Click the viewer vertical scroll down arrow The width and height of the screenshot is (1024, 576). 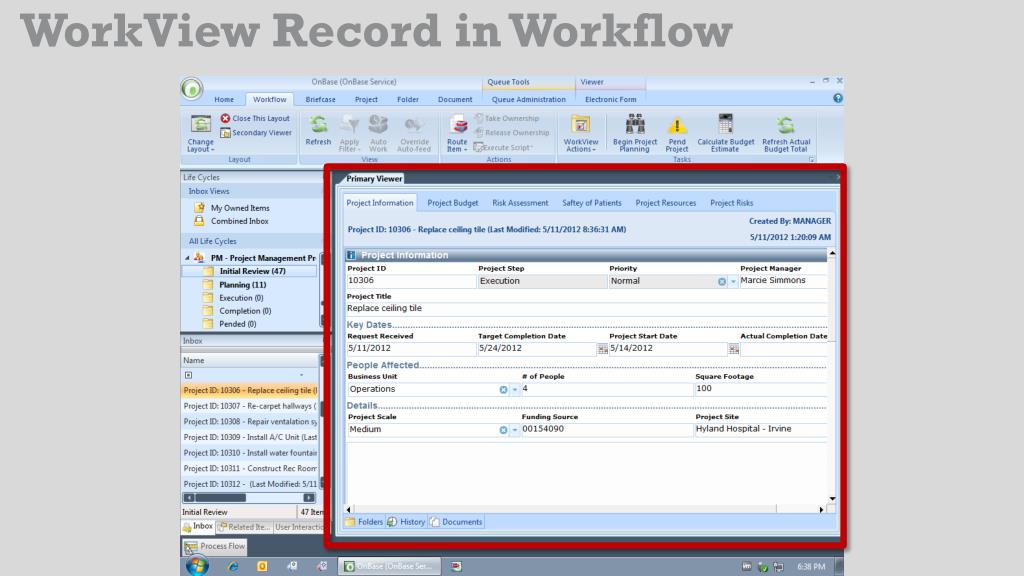(832, 499)
